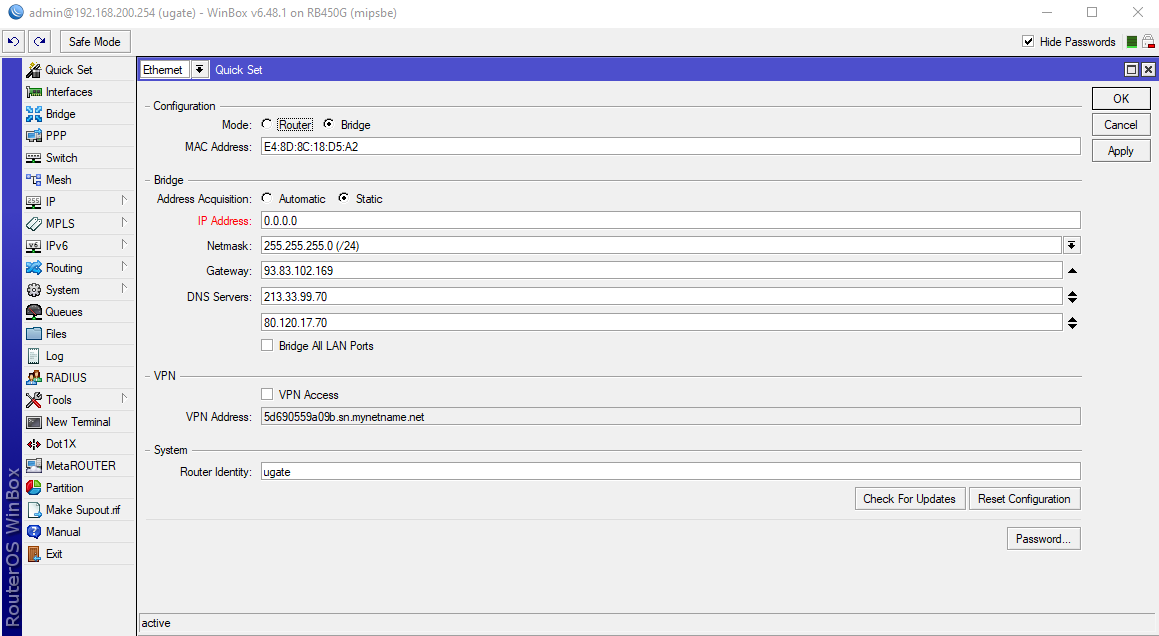Open the Ethernet quick set dropdown

[200, 70]
